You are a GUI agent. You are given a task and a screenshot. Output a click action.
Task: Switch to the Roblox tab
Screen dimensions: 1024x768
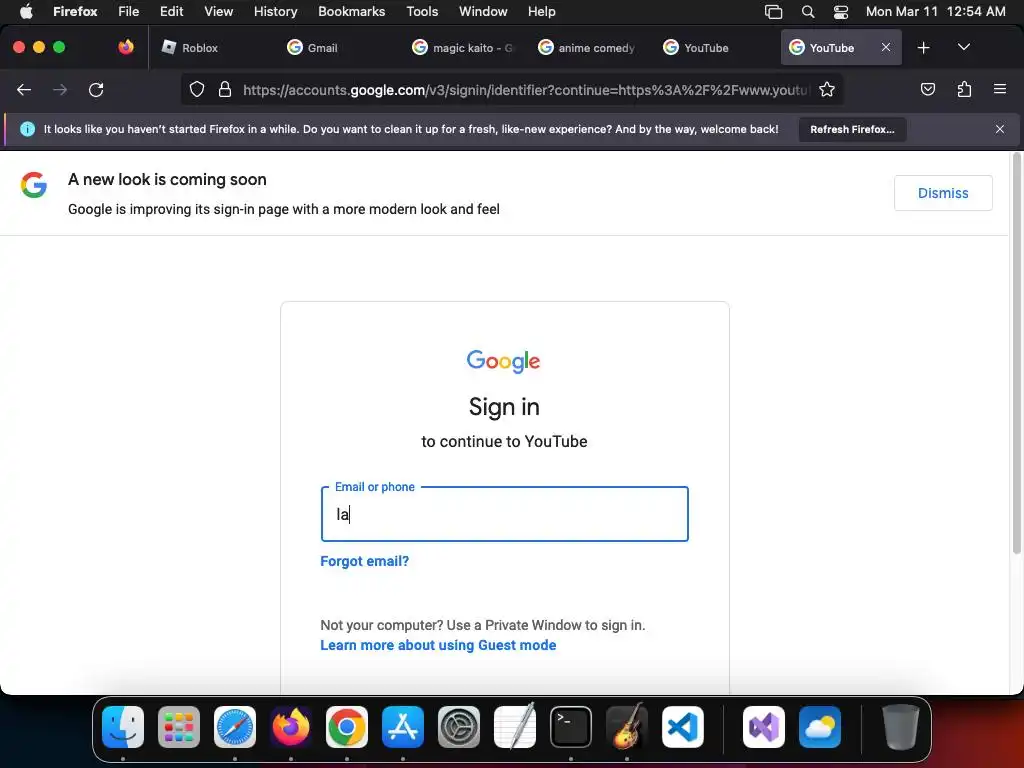click(210, 48)
